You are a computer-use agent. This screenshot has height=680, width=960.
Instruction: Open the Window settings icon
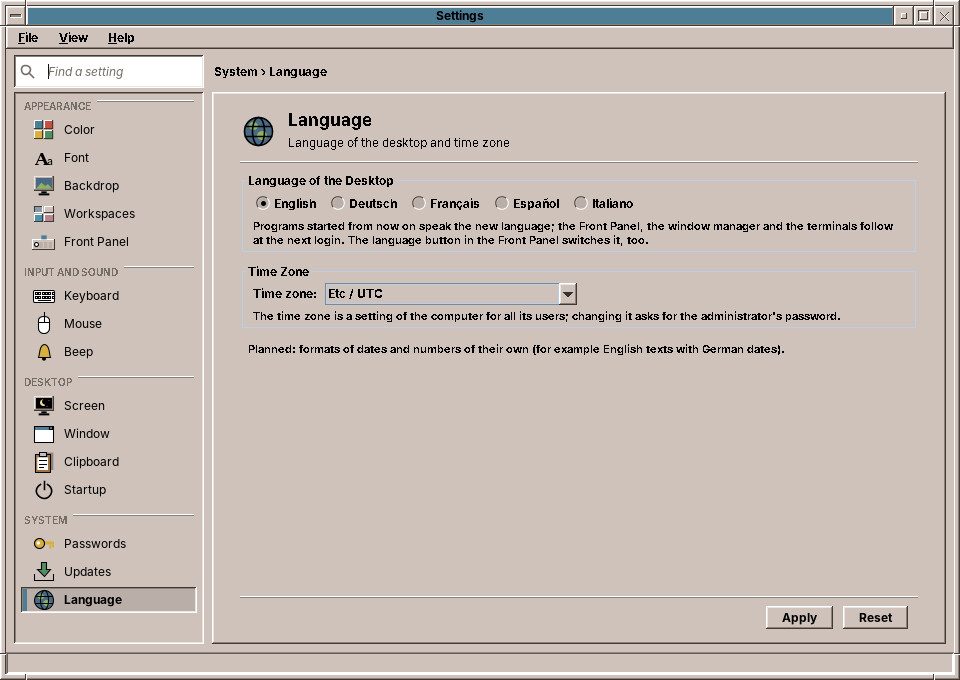43,434
